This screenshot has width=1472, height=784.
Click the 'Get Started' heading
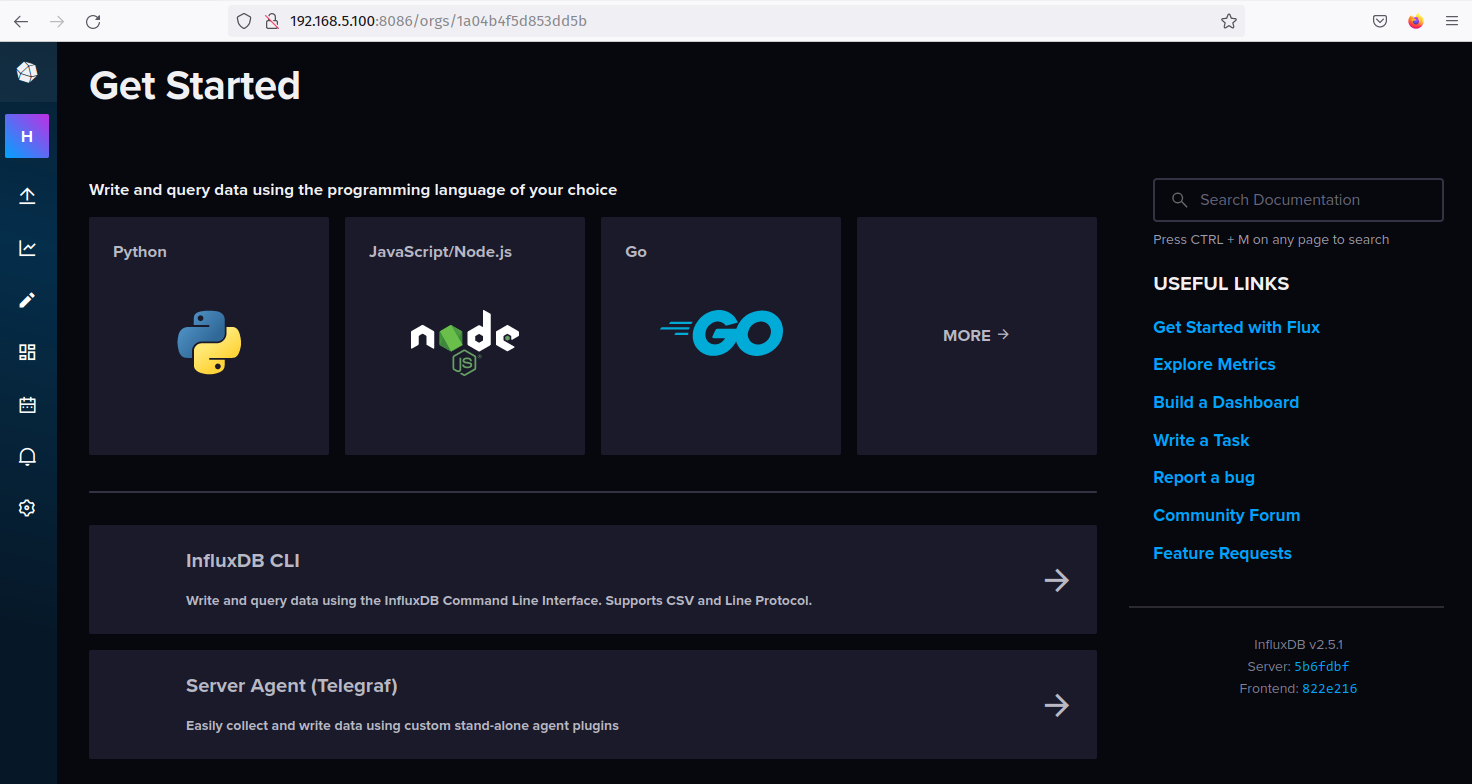coord(195,86)
